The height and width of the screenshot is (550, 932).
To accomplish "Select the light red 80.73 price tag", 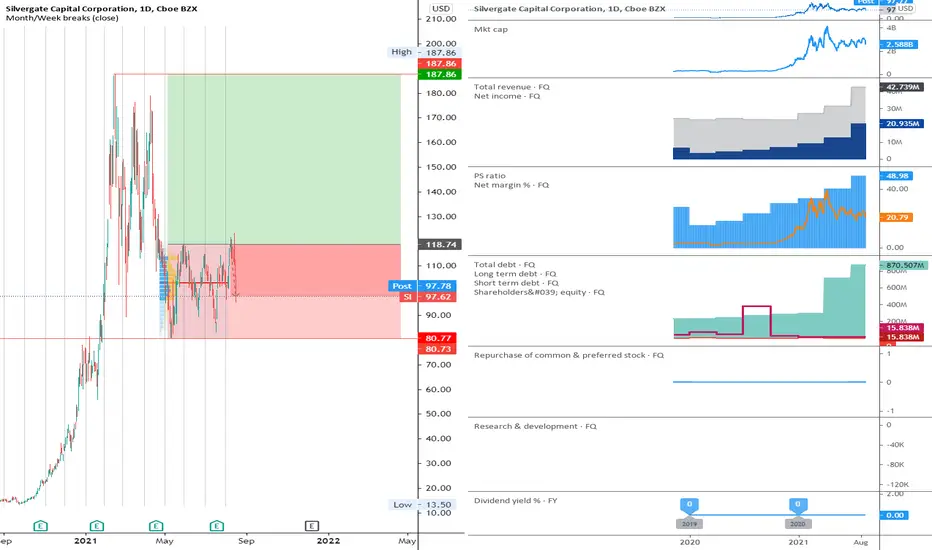I will click(437, 349).
